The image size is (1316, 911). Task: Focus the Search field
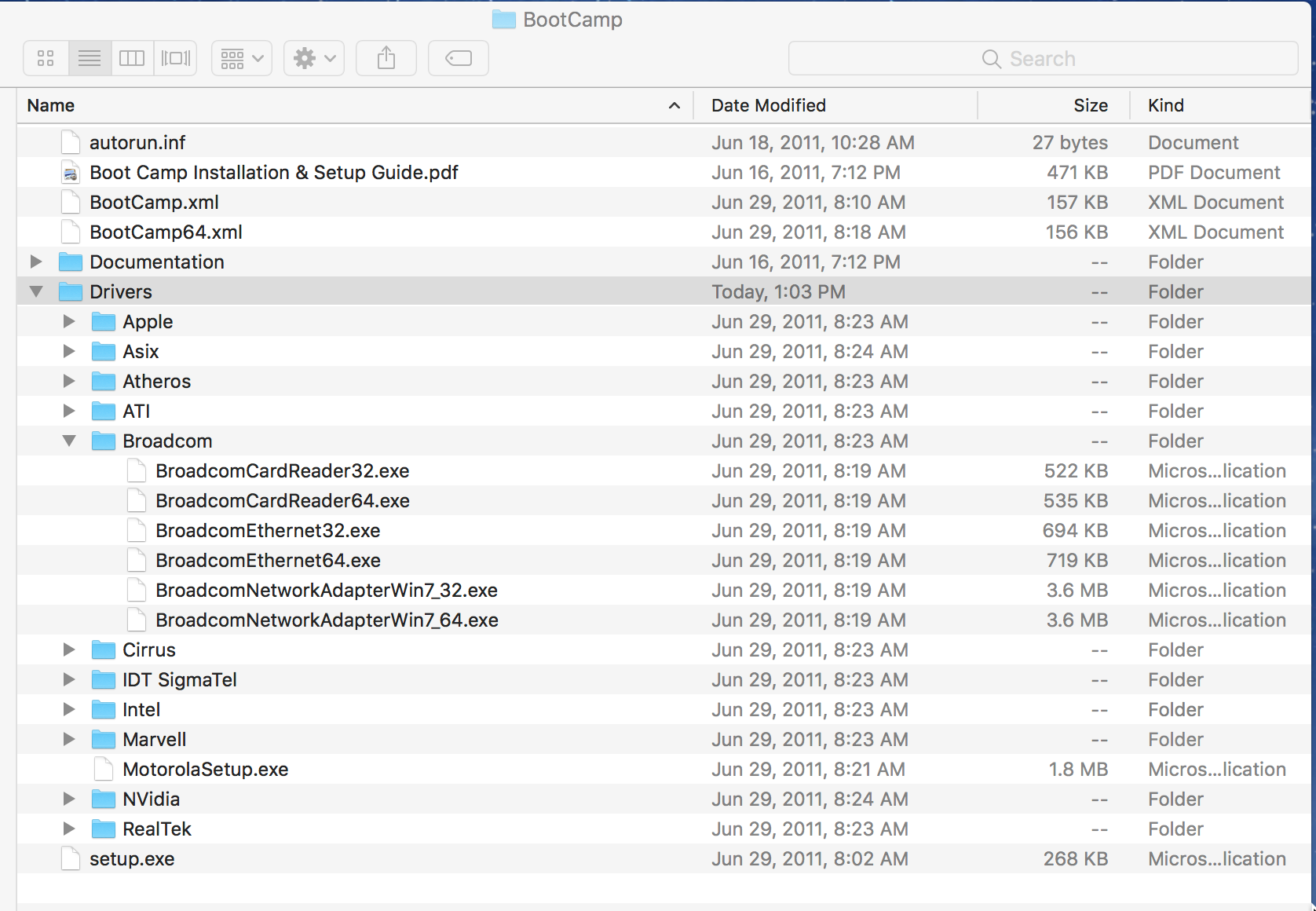pyautogui.click(x=1043, y=58)
